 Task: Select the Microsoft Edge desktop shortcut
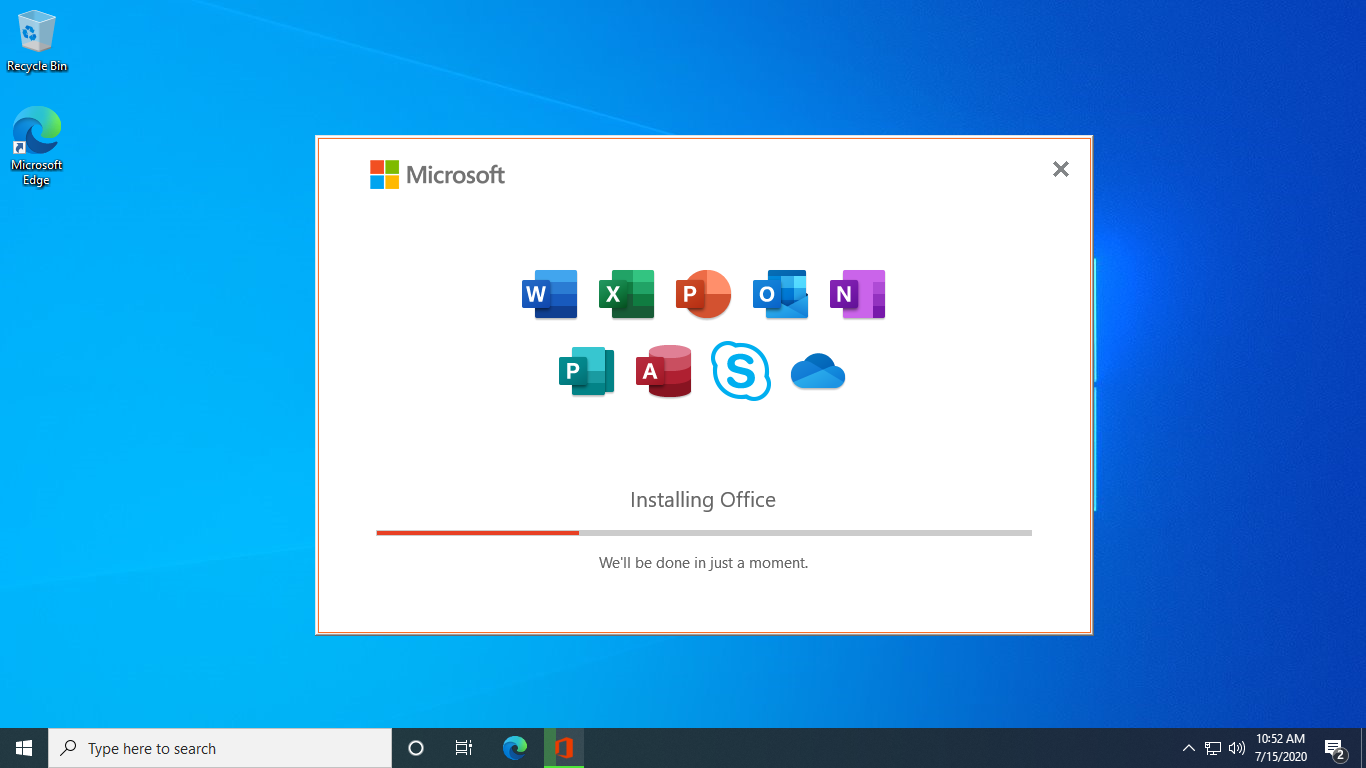point(37,146)
